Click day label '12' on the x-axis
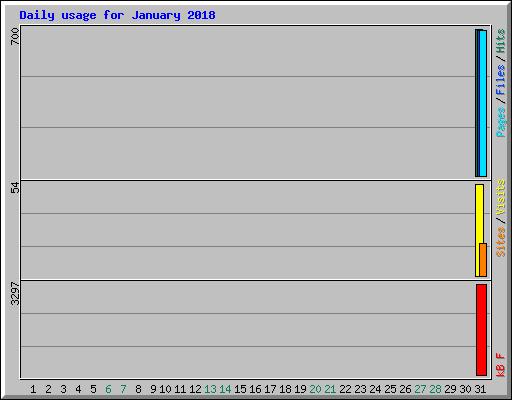 [195, 389]
